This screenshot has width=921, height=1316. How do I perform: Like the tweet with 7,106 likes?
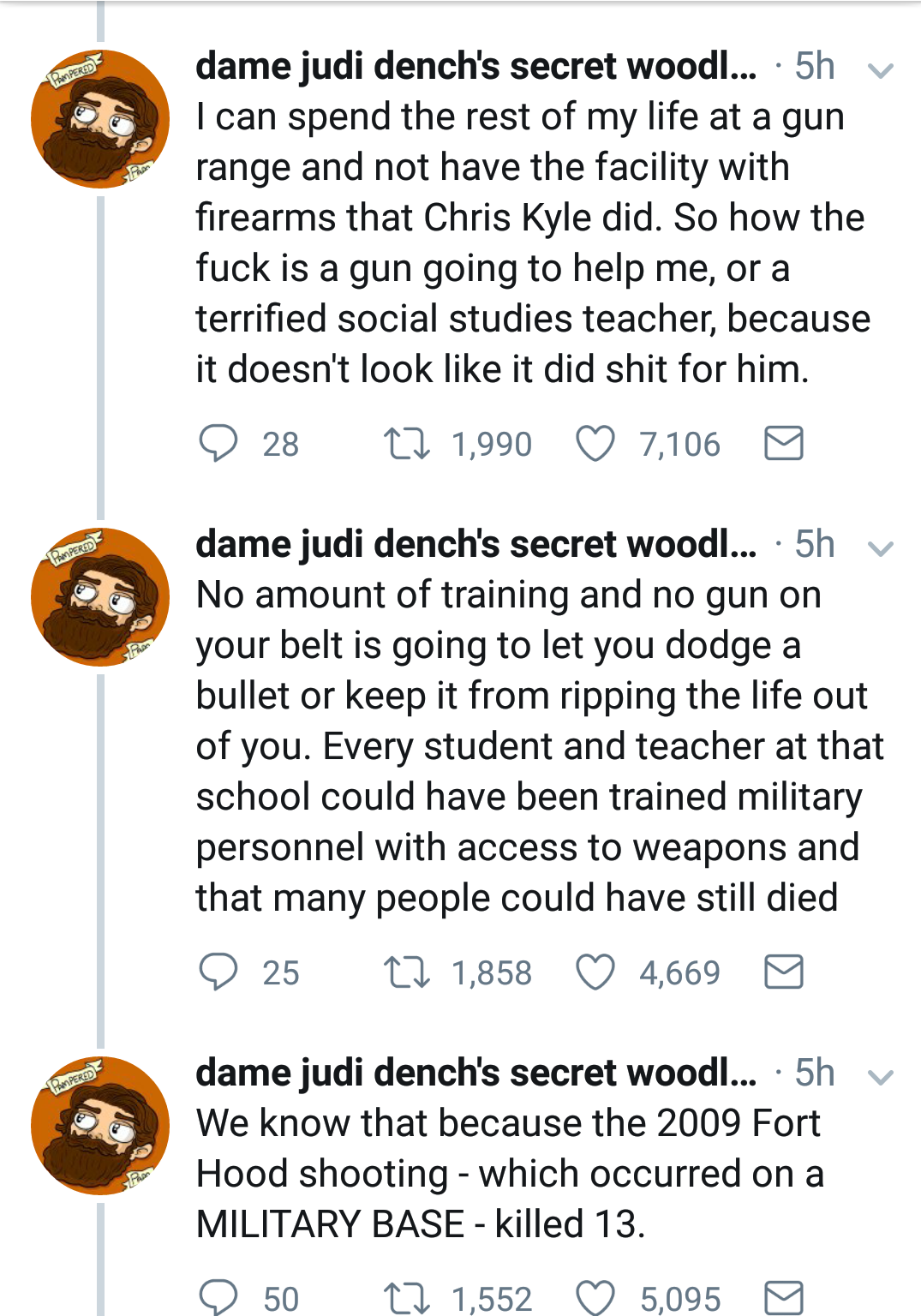coord(595,444)
